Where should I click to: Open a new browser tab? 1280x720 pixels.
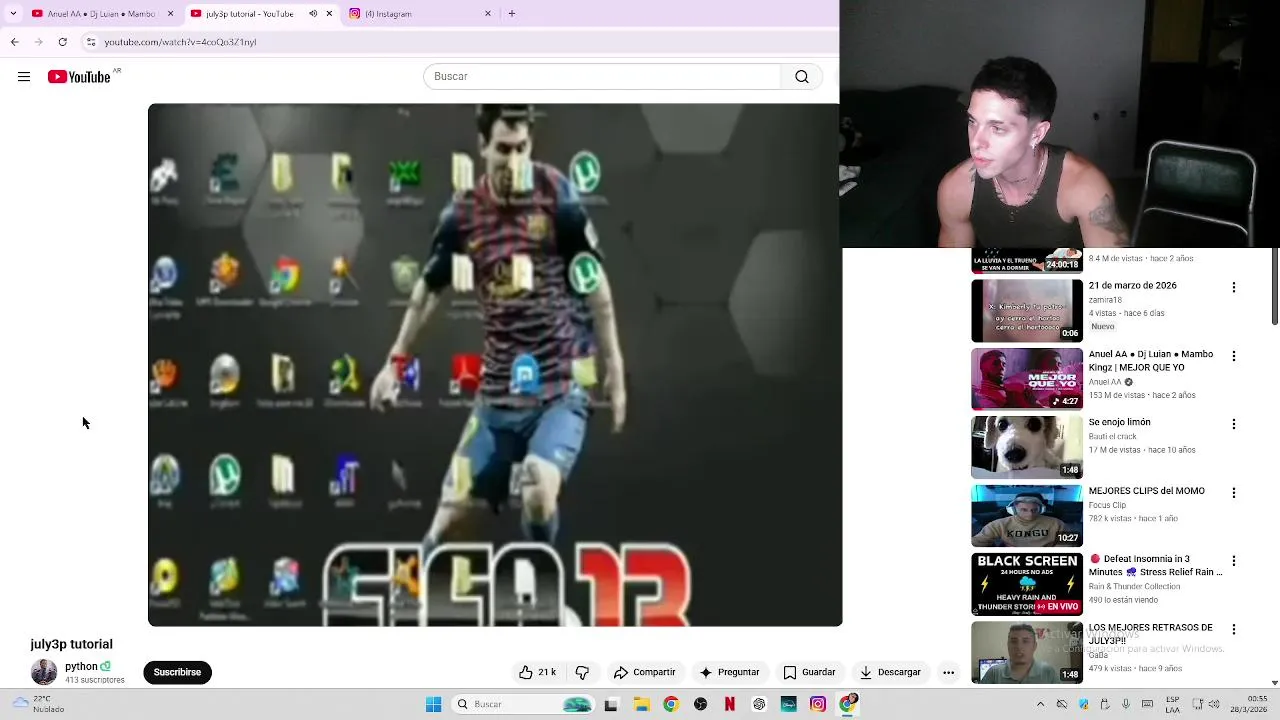(512, 14)
